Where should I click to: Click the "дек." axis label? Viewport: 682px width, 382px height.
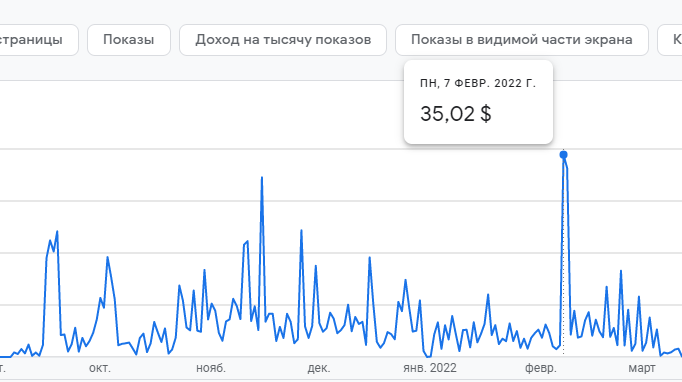click(x=319, y=368)
